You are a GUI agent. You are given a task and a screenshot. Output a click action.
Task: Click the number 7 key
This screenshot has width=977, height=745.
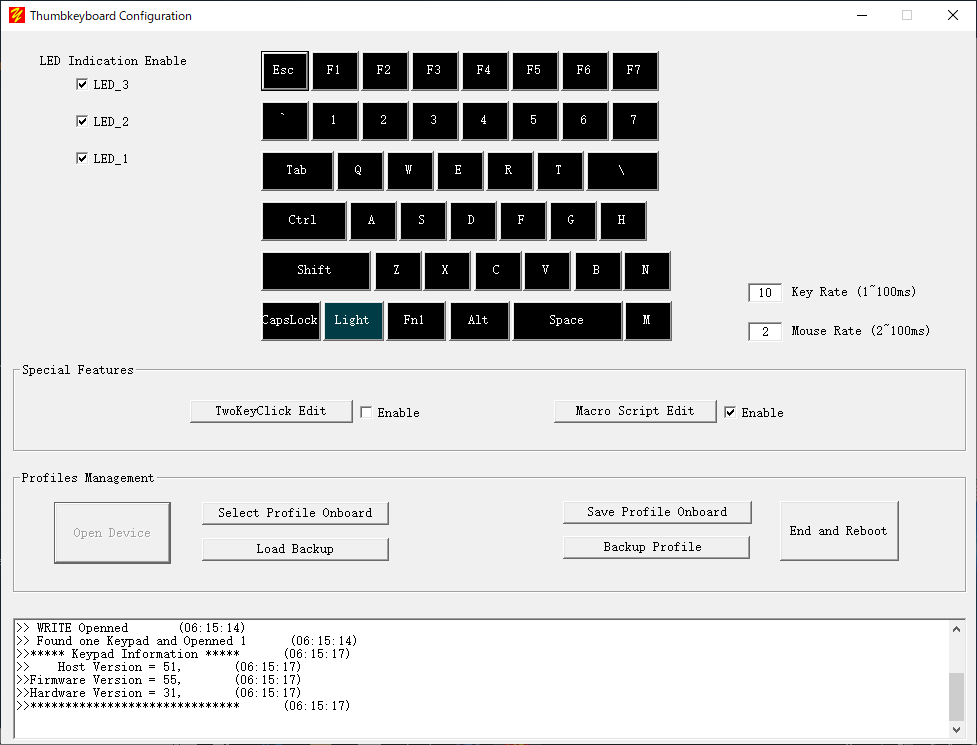635,121
